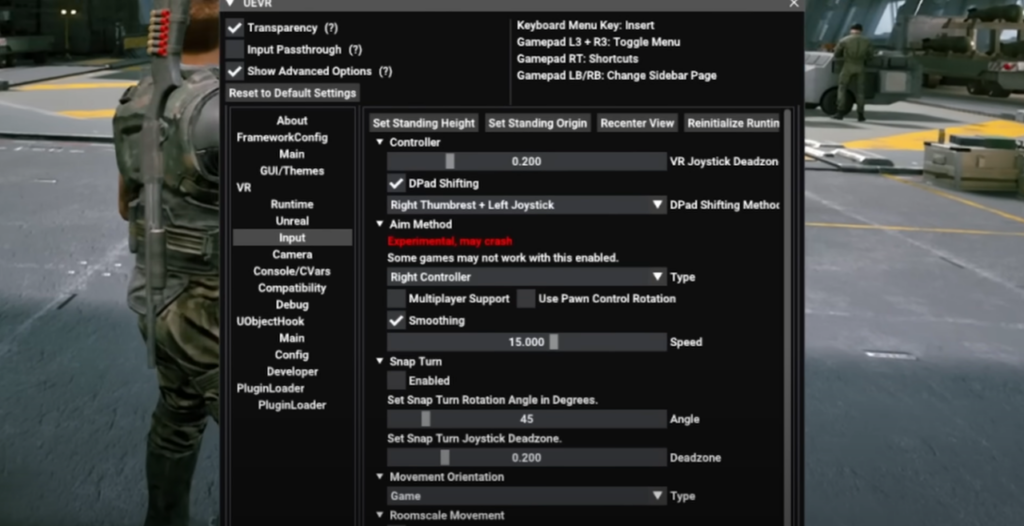The width and height of the screenshot is (1024, 526).
Task: Click the Show Advanced Options (?) marker
Action: tap(385, 72)
